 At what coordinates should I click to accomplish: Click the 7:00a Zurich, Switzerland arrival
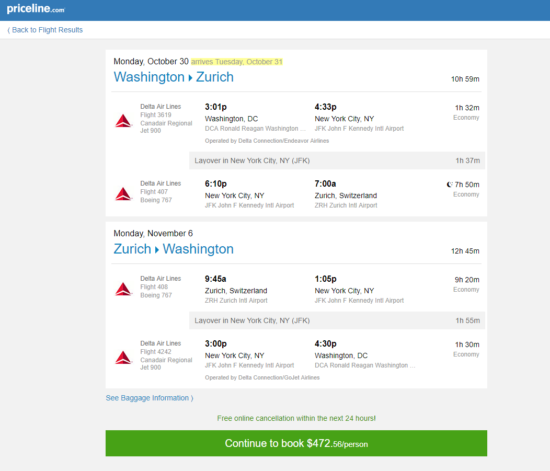pos(325,184)
